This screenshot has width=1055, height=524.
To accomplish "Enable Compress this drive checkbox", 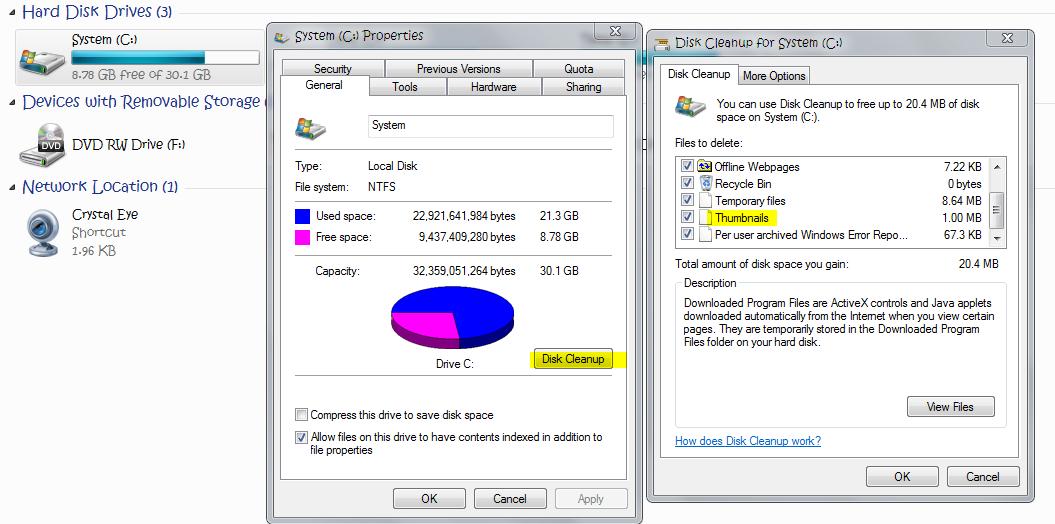I will click(x=301, y=415).
